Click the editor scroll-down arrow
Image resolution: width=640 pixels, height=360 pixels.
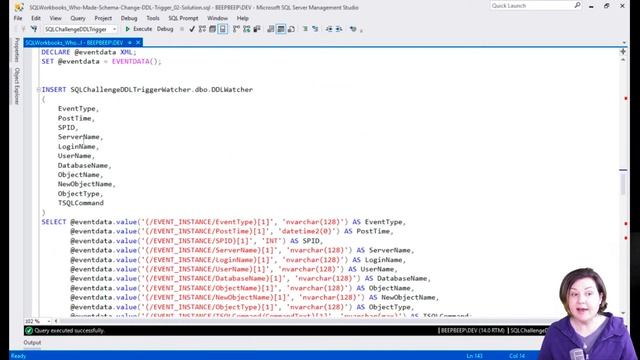(x=623, y=313)
